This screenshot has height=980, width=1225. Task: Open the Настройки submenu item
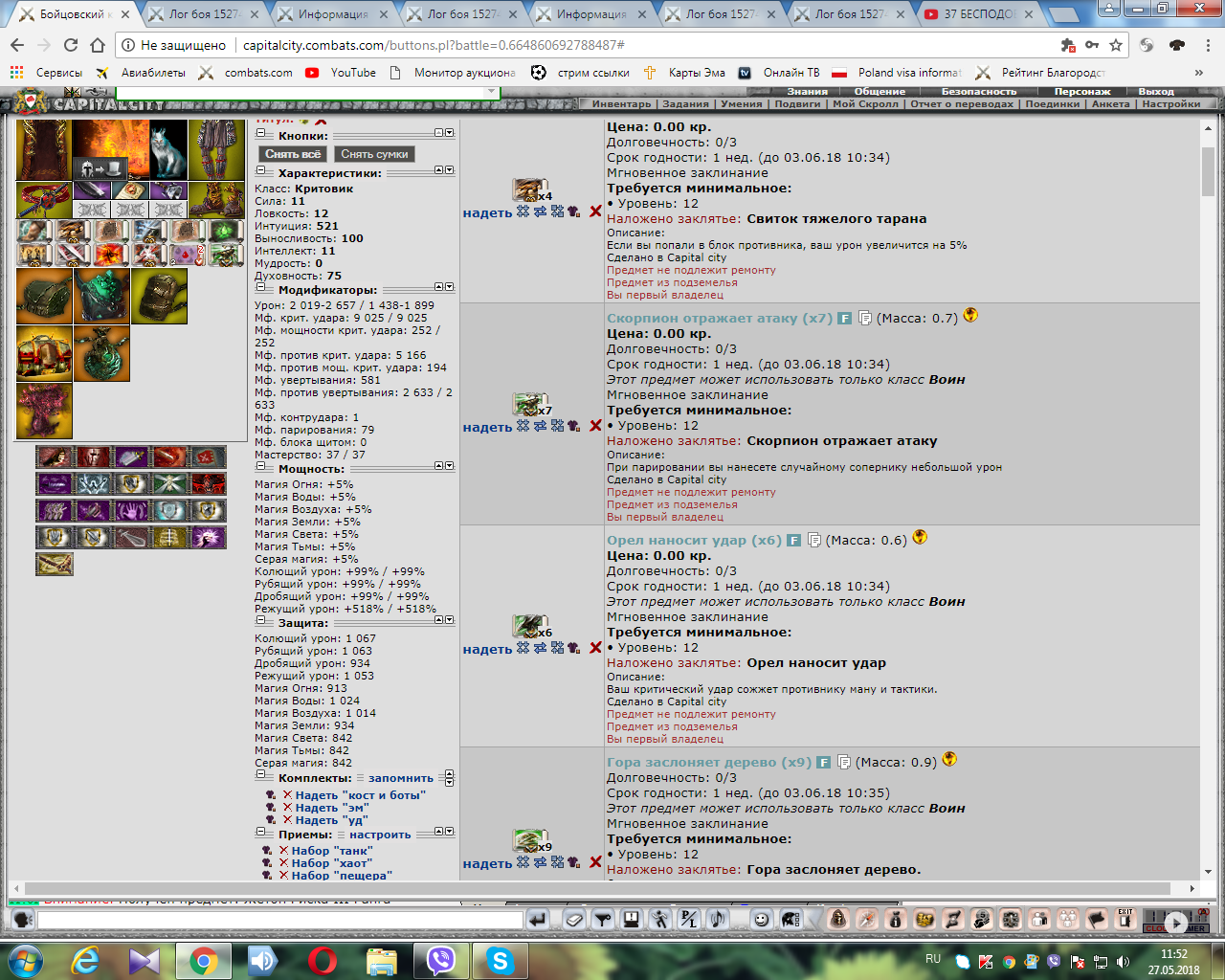(1170, 104)
